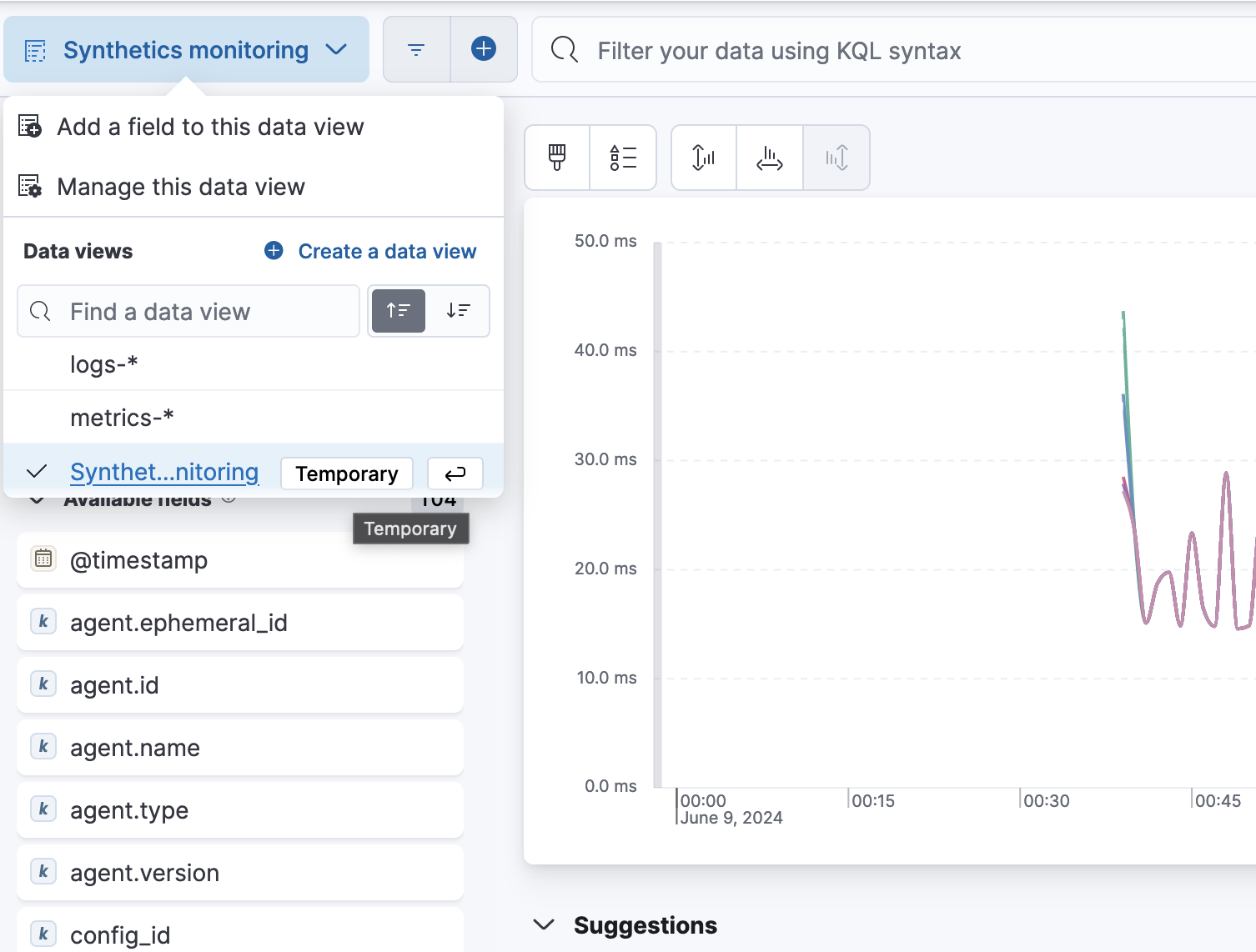The image size is (1256, 952).
Task: Click the keyword icon for agent.type
Action: tap(43, 809)
